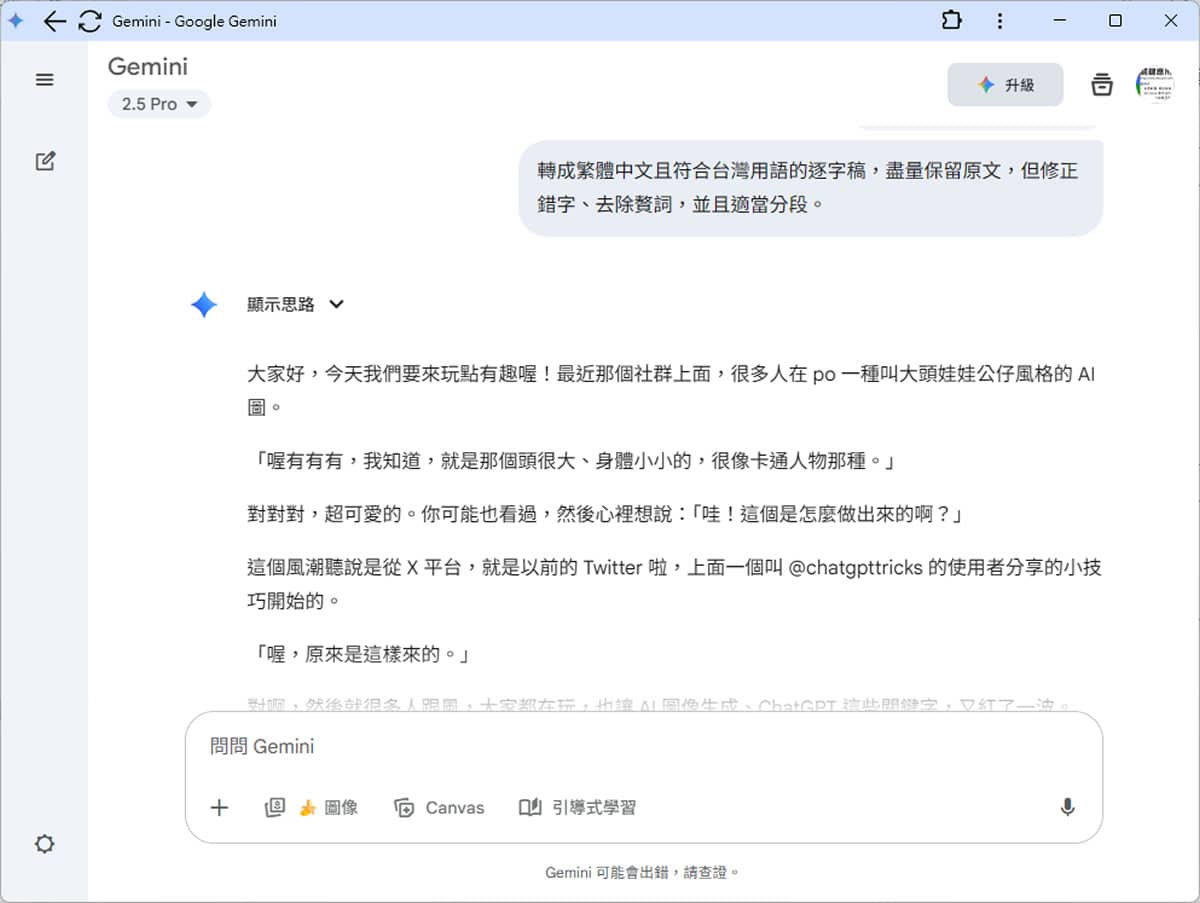Open the Canvas tool
The width and height of the screenshot is (1200, 903).
tap(439, 807)
